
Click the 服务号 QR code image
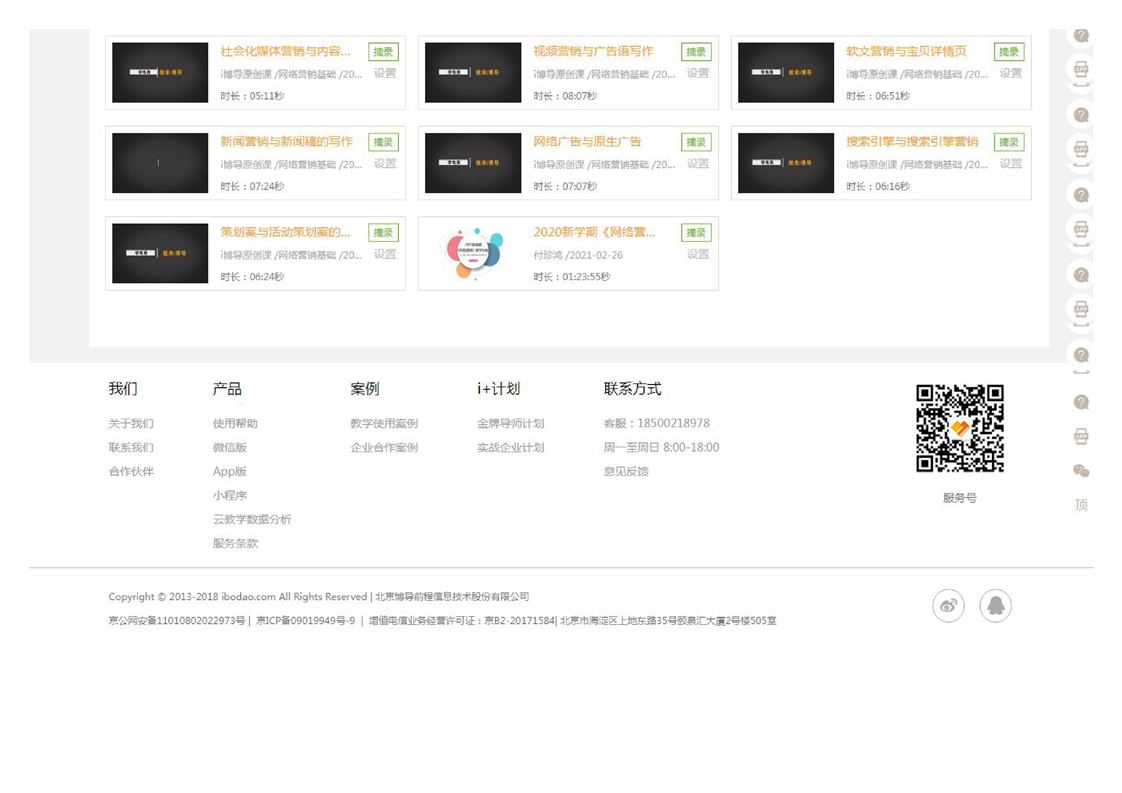(959, 428)
